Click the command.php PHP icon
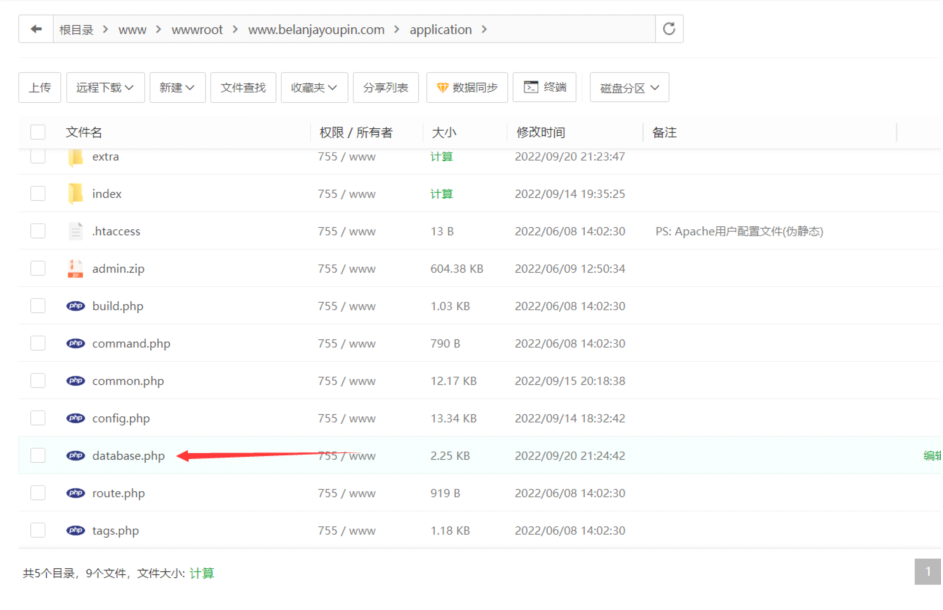Screen dimensions: 943x610 (x=75, y=344)
